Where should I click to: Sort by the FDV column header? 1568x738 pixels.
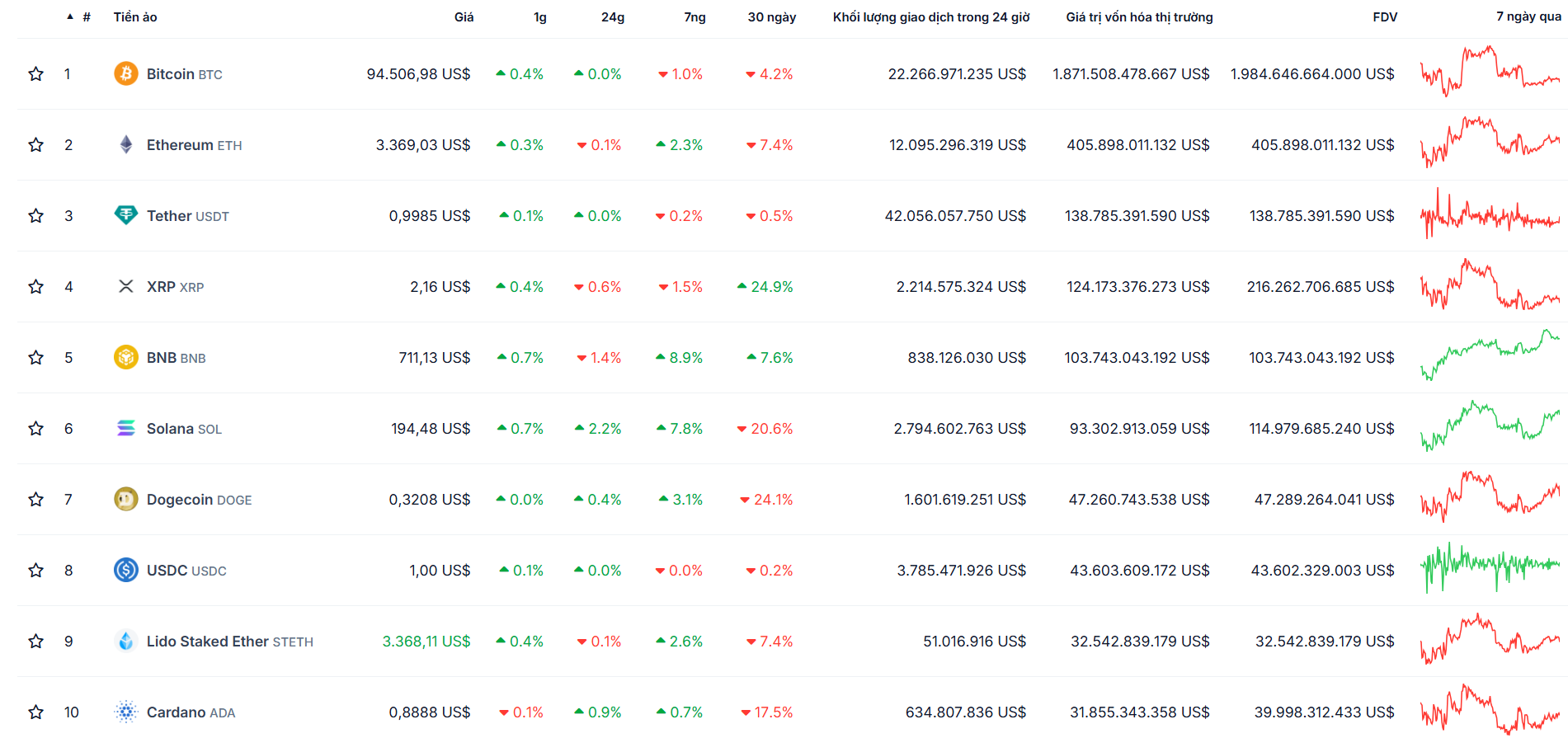pos(1385,17)
